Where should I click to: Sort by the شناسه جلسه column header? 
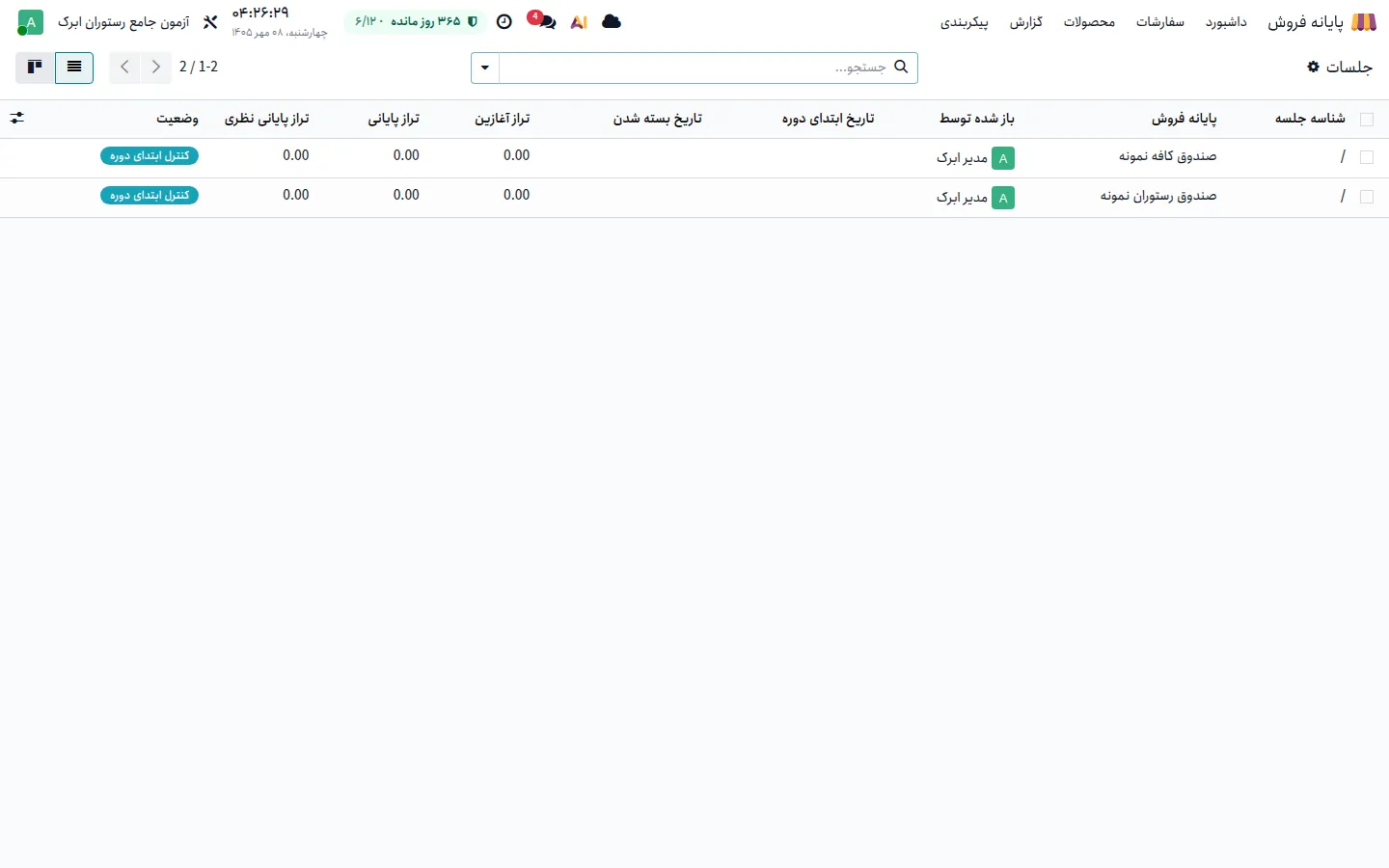1310,119
